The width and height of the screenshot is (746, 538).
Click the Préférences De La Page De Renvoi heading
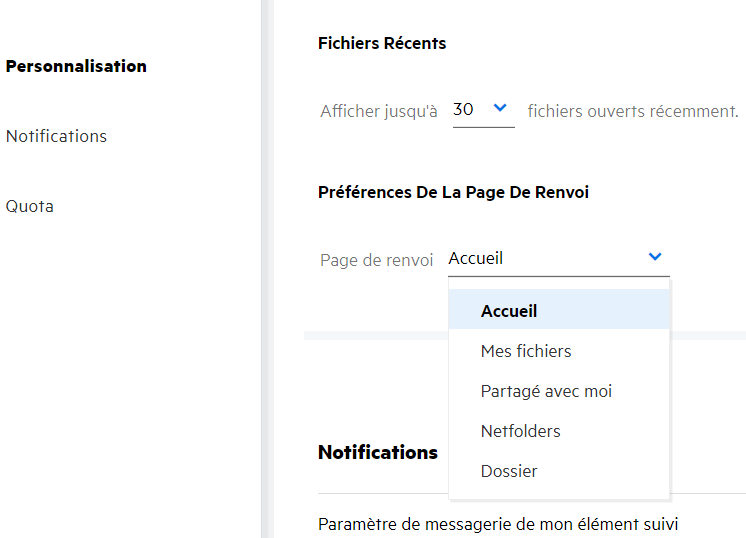(453, 192)
